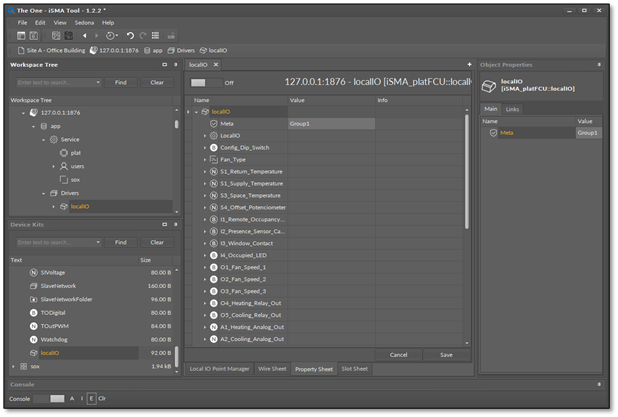Open the Sedona menu
This screenshot has width=618, height=417.
point(83,22)
